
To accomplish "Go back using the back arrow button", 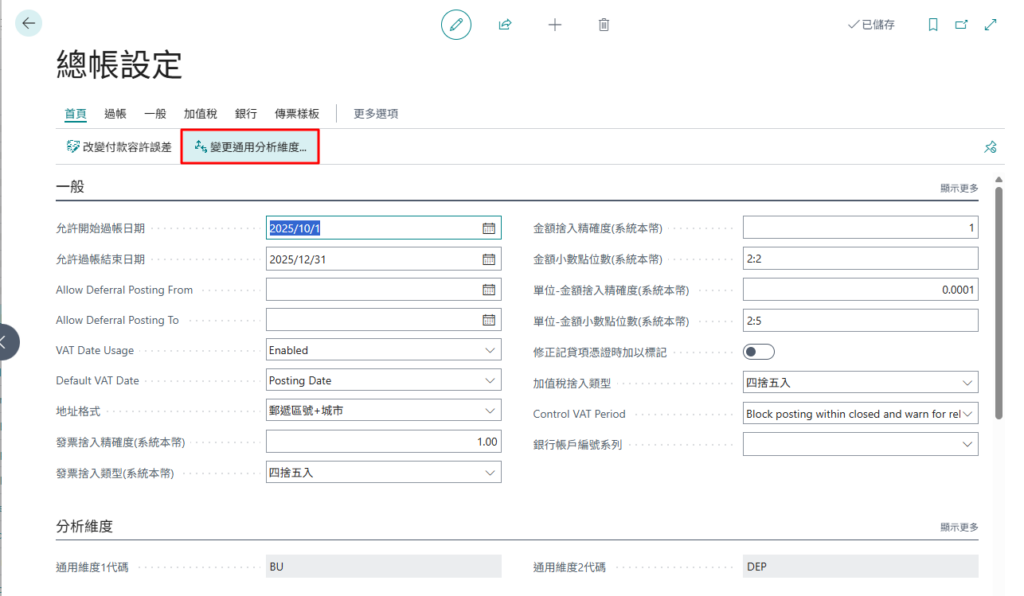I will (28, 24).
